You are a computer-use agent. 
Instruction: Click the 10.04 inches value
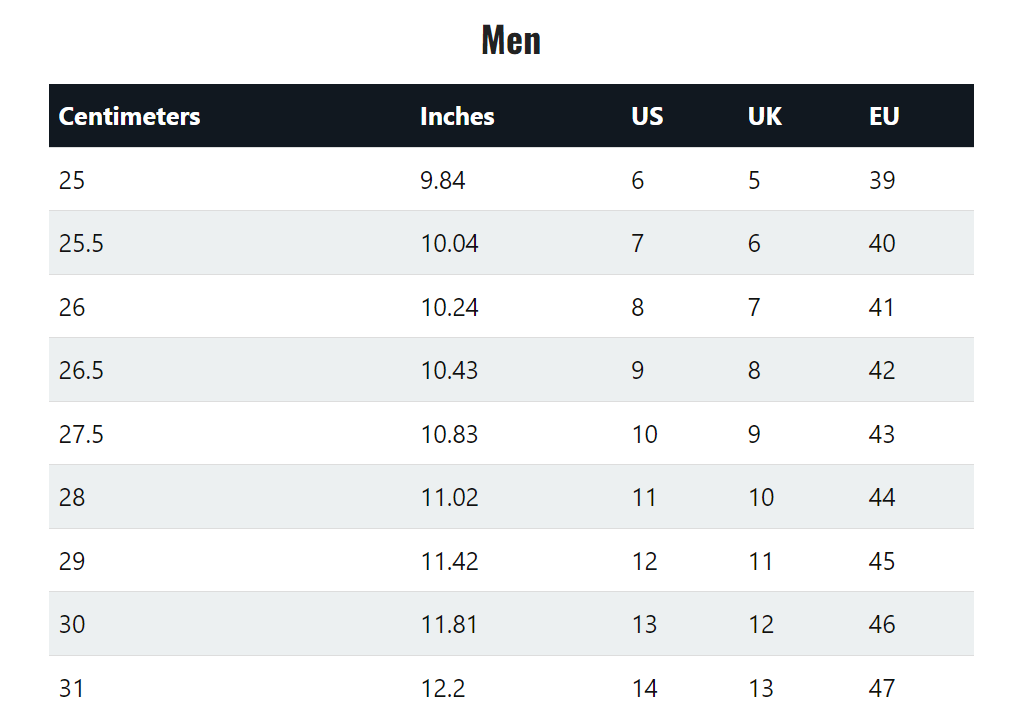tap(450, 243)
